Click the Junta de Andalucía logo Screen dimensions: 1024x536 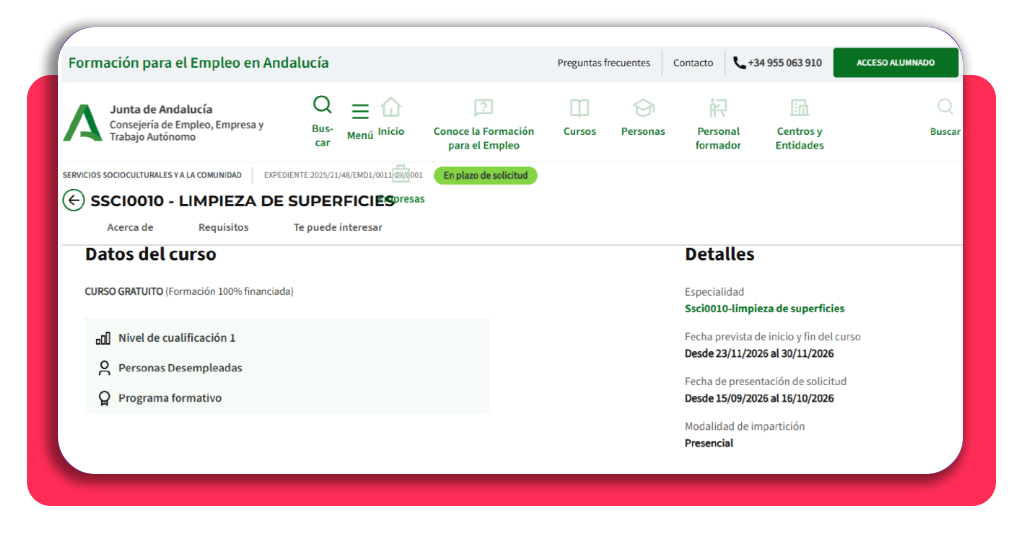click(83, 122)
